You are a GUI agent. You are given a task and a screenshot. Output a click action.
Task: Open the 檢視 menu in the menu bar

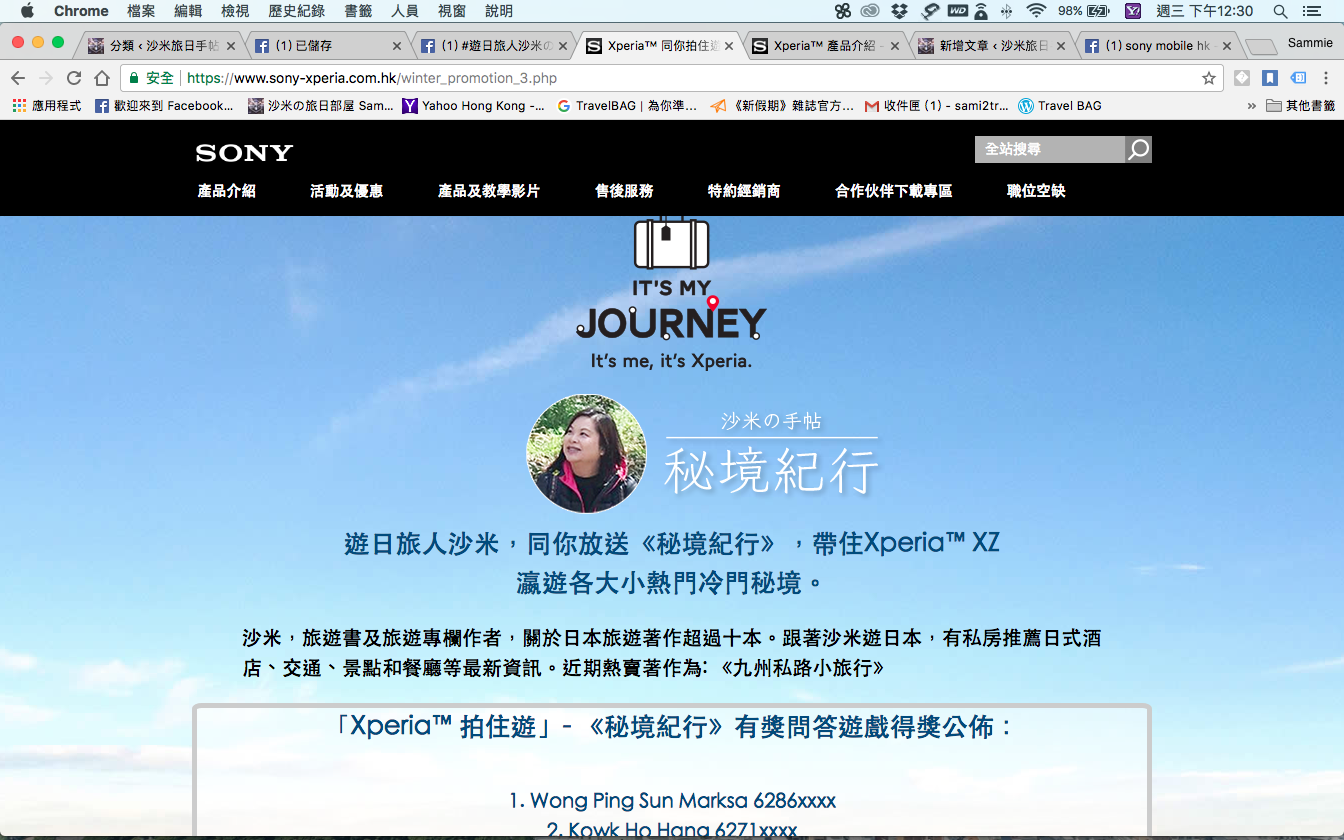pyautogui.click(x=235, y=11)
